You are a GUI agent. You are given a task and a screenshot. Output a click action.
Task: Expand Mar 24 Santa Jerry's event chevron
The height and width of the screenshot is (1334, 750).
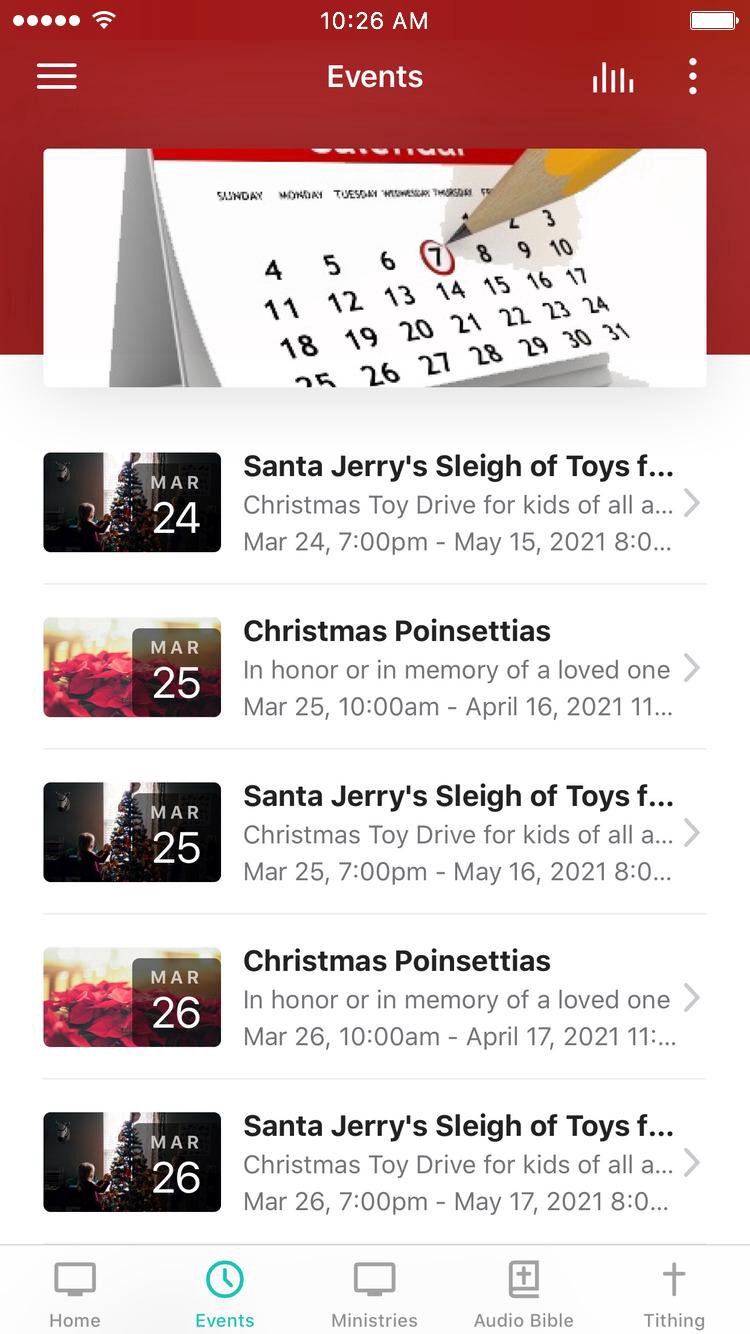click(691, 503)
